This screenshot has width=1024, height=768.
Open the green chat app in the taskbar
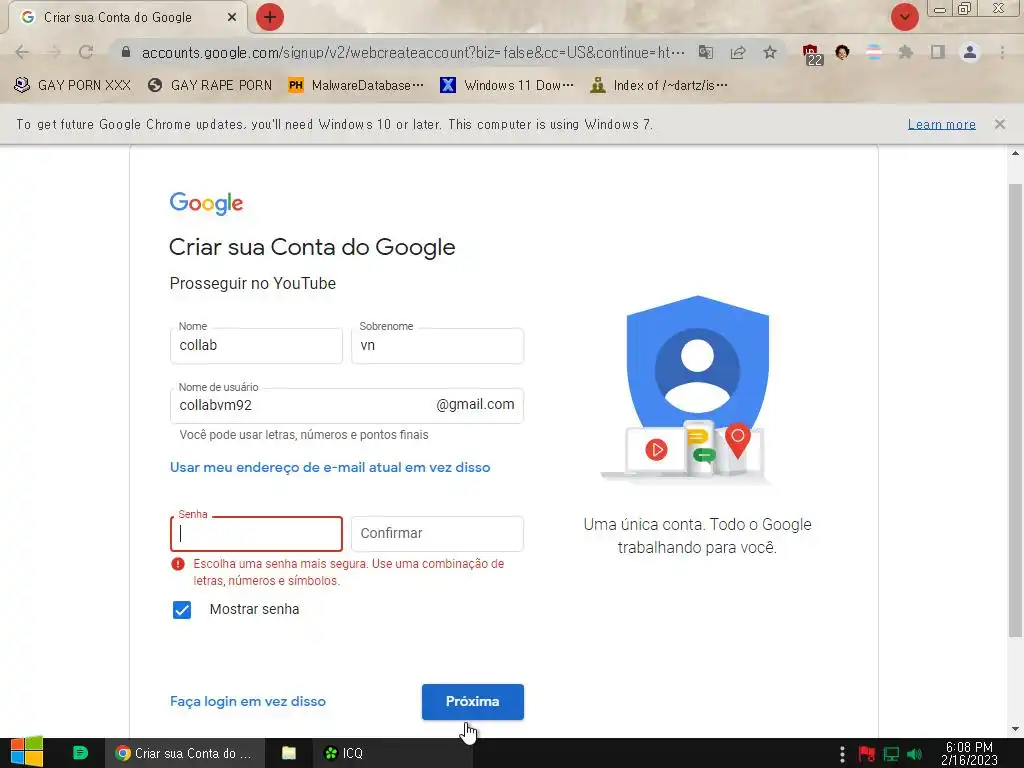(x=80, y=753)
